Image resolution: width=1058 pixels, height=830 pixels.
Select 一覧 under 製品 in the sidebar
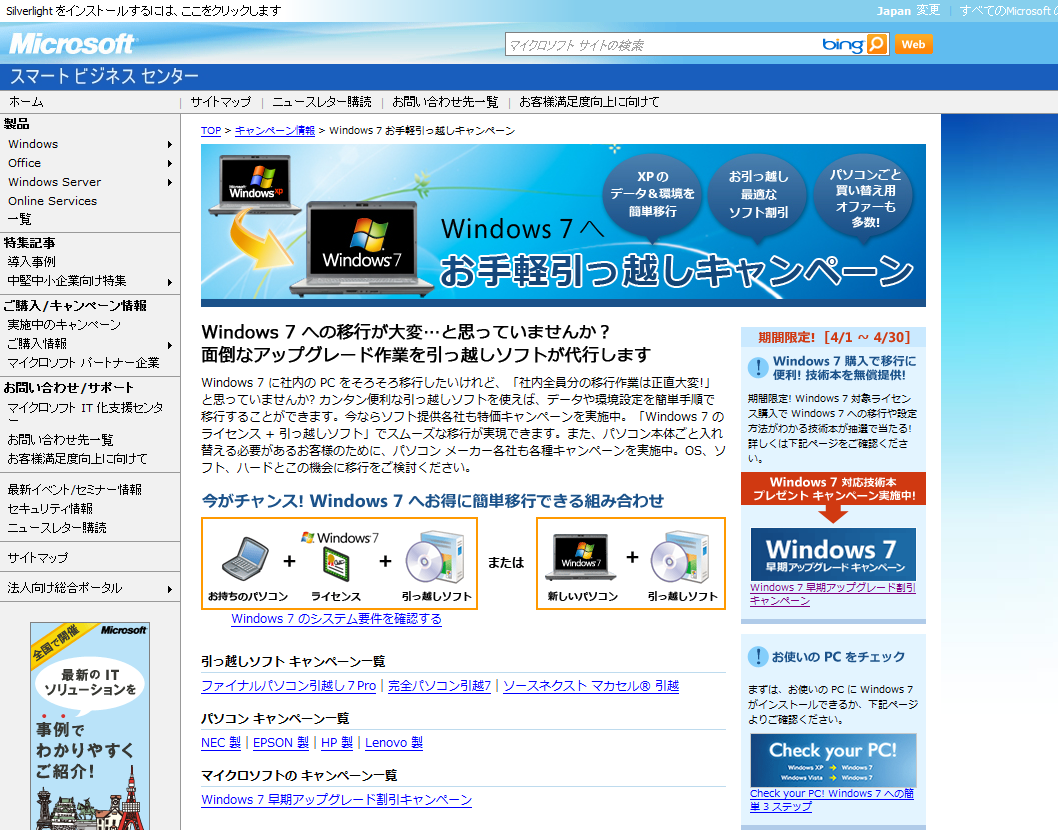point(20,219)
